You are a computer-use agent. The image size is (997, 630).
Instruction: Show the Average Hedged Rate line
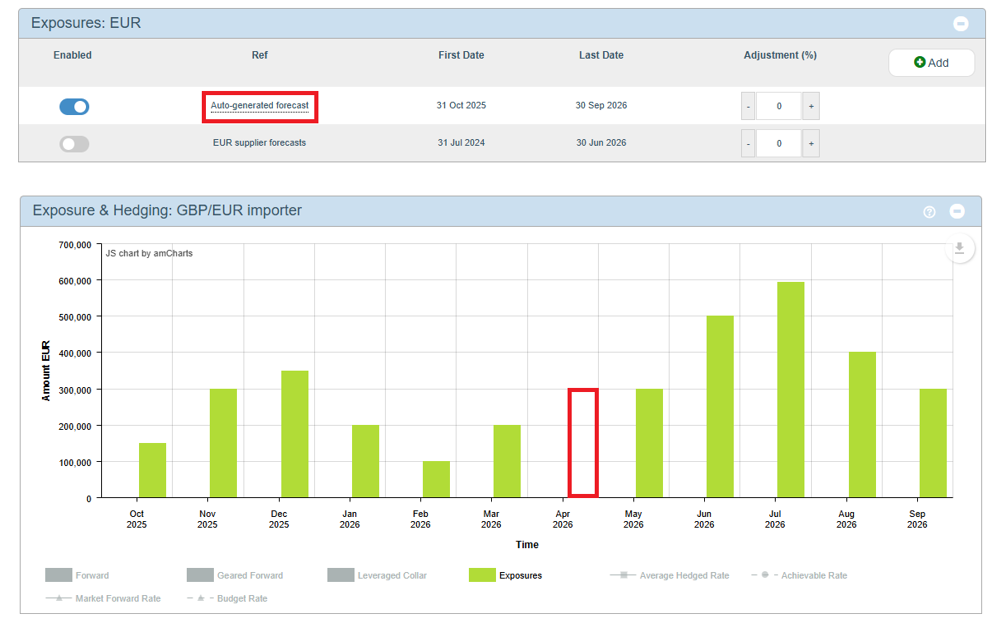coord(624,575)
